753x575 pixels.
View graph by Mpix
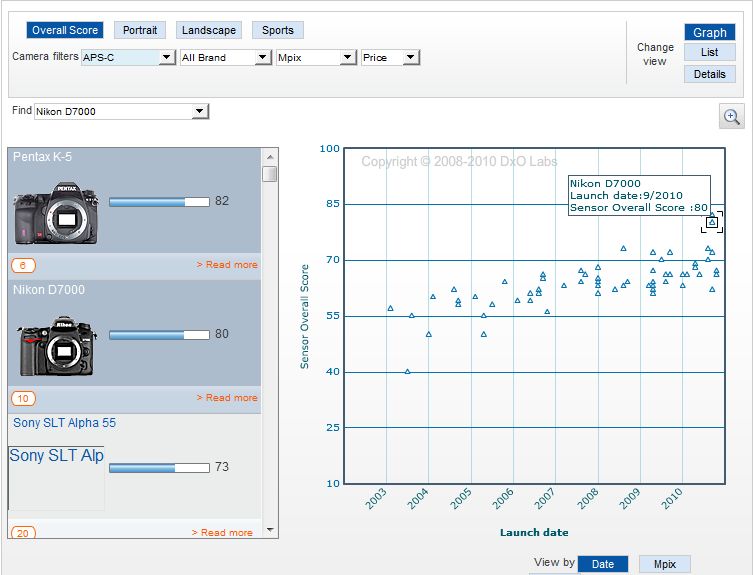665,564
